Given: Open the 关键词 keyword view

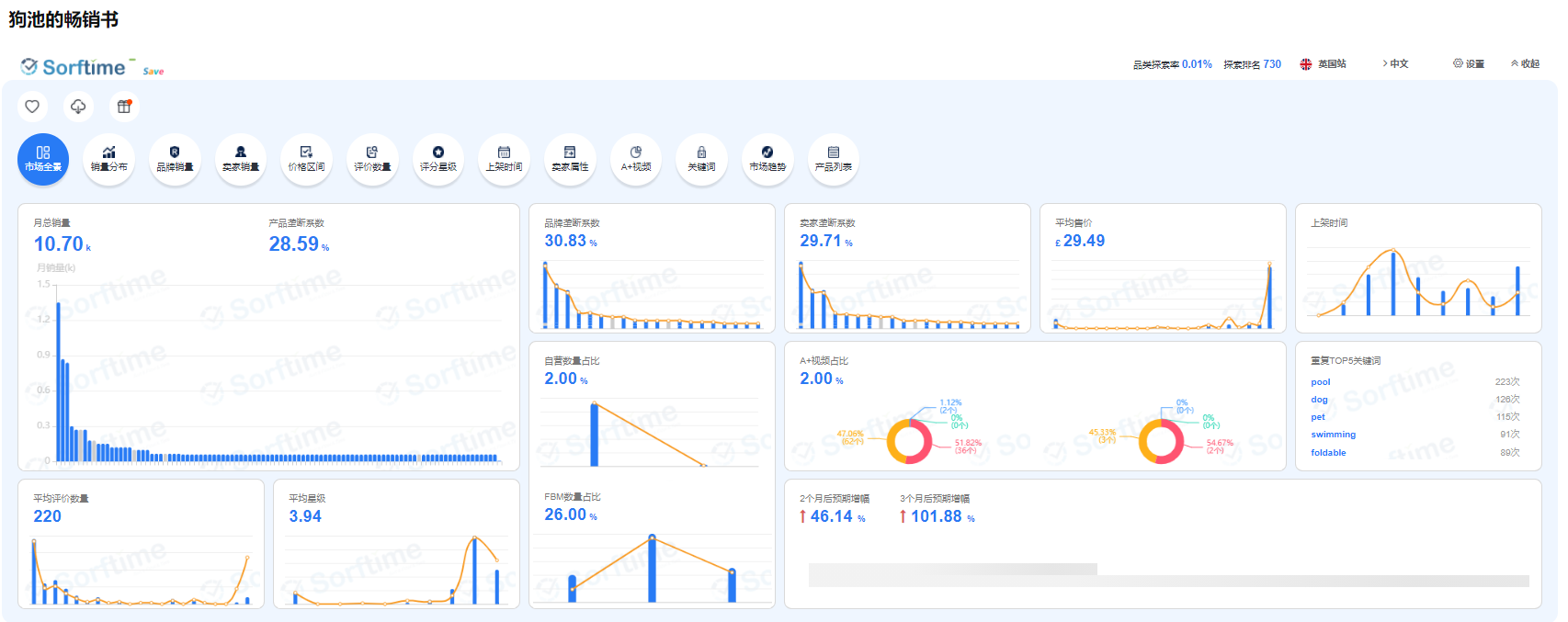Looking at the screenshot, I should coord(701,159).
